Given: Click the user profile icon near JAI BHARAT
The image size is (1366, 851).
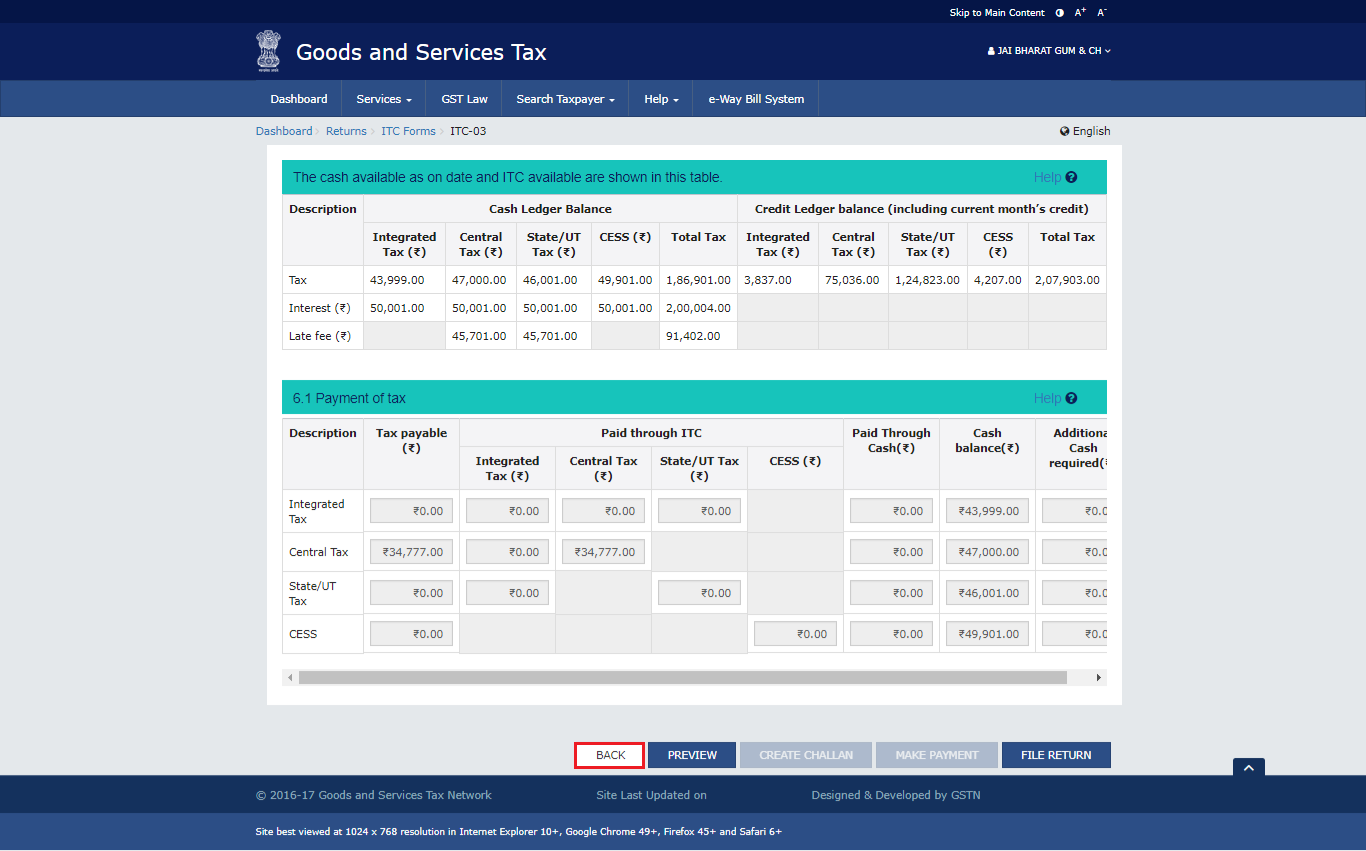Looking at the screenshot, I should (x=991, y=51).
